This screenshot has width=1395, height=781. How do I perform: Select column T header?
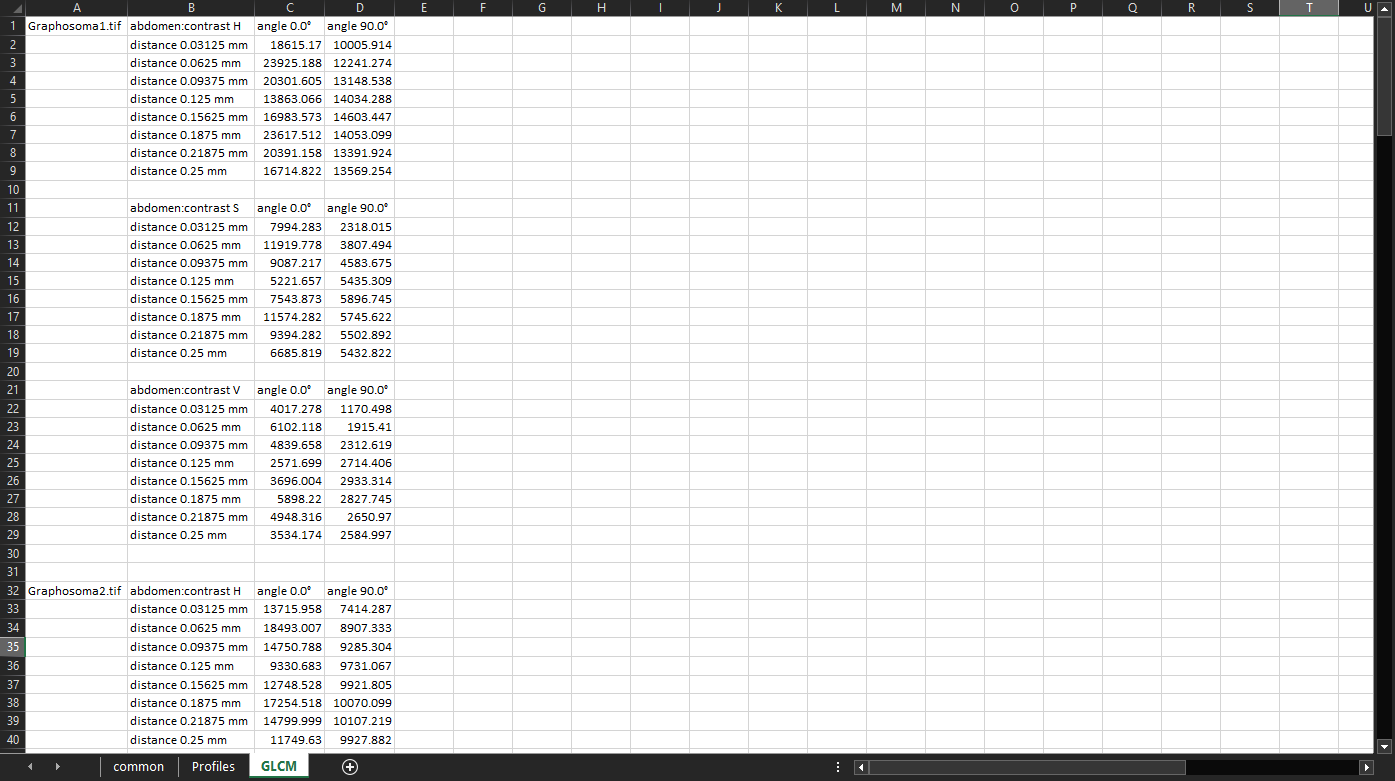[1308, 8]
